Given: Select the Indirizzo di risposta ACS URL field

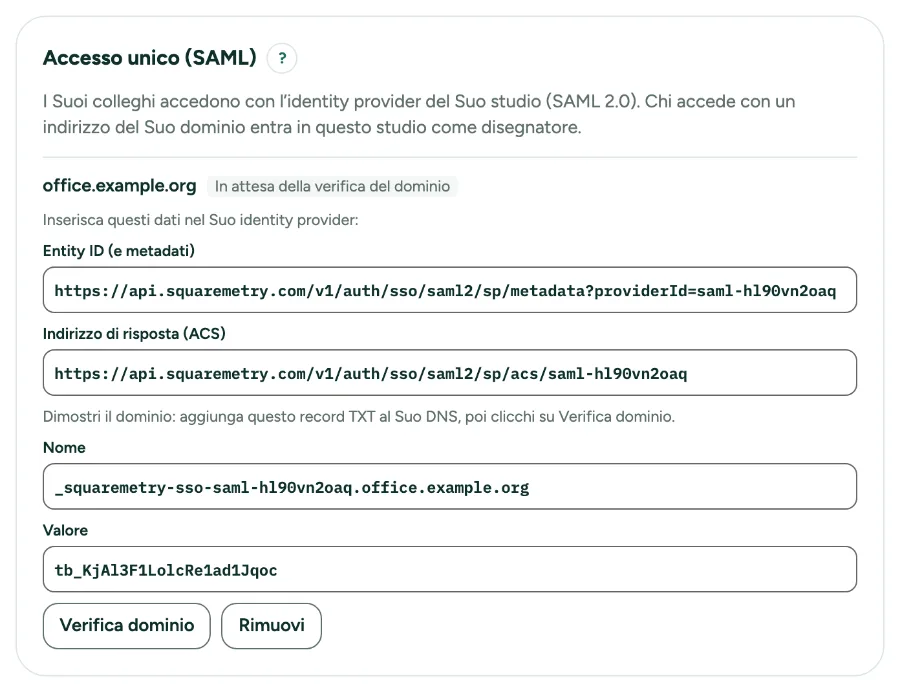Looking at the screenshot, I should tap(450, 372).
